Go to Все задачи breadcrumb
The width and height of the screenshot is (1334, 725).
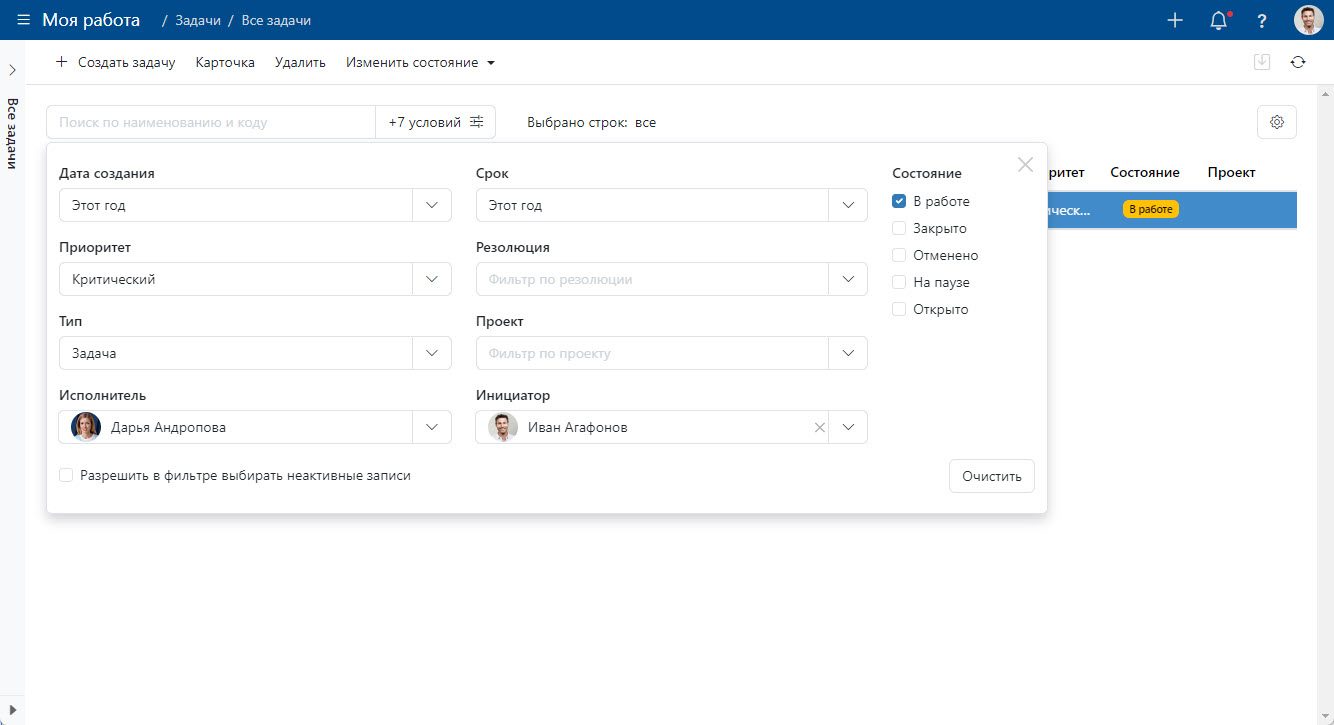[275, 20]
